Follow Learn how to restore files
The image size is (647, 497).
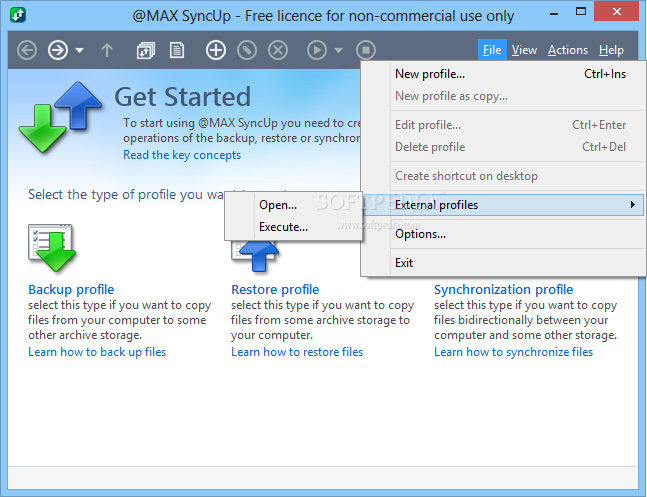pyautogui.click(x=297, y=352)
